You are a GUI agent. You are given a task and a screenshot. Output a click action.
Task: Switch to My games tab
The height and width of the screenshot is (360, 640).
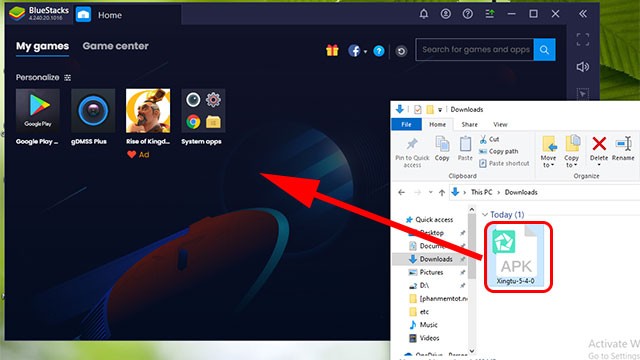pos(42,46)
